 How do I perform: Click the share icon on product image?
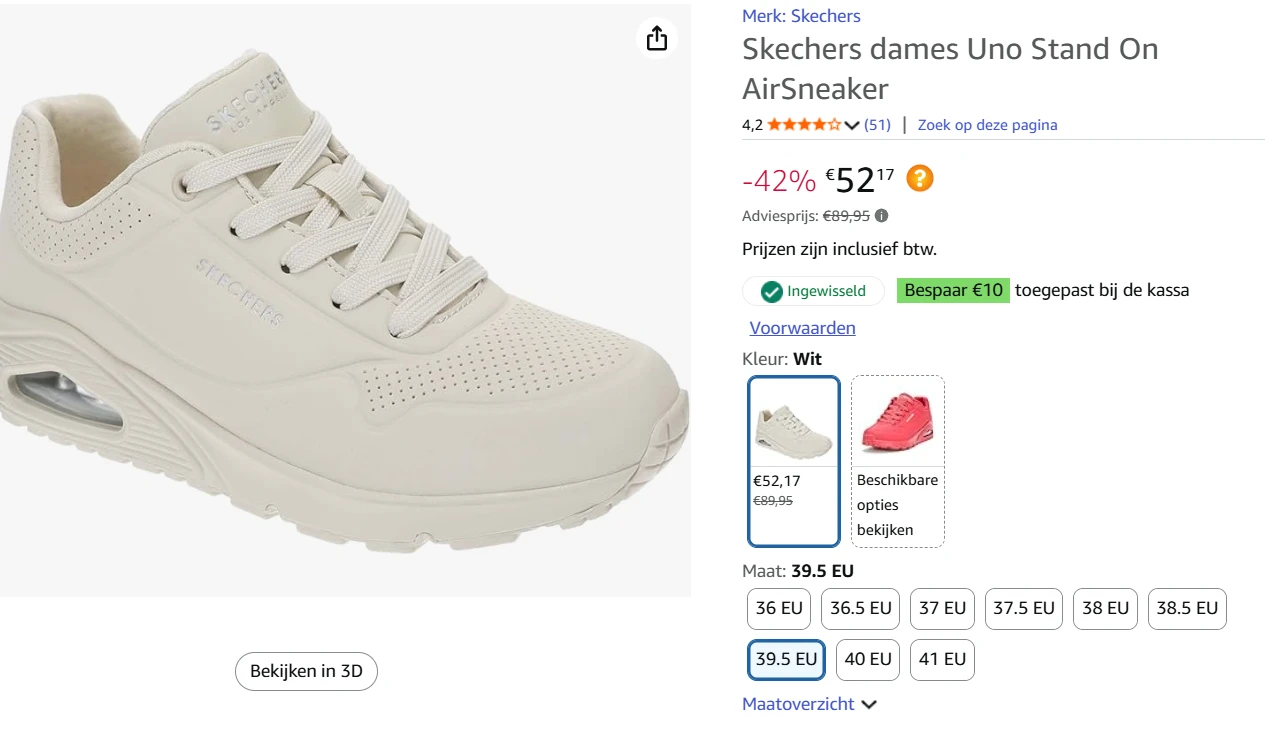click(x=656, y=38)
